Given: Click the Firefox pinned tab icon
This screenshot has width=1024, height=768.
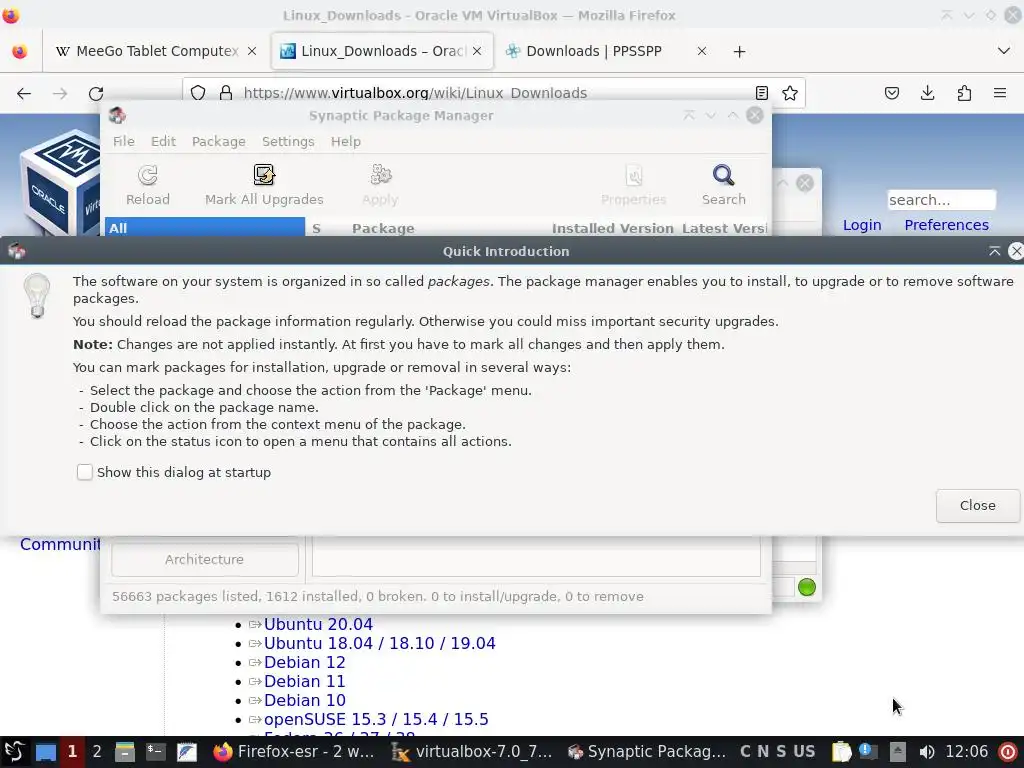Looking at the screenshot, I should coord(20,51).
